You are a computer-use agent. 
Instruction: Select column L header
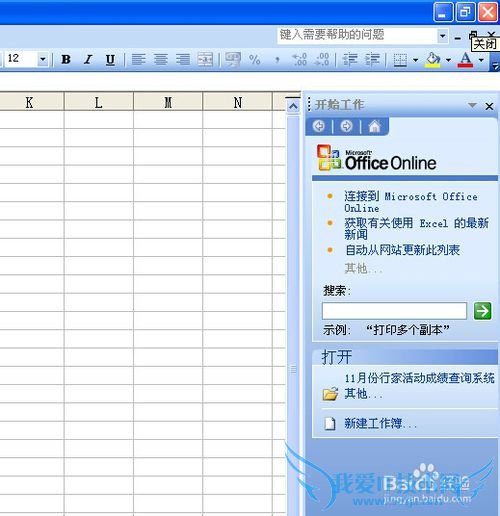(99, 102)
